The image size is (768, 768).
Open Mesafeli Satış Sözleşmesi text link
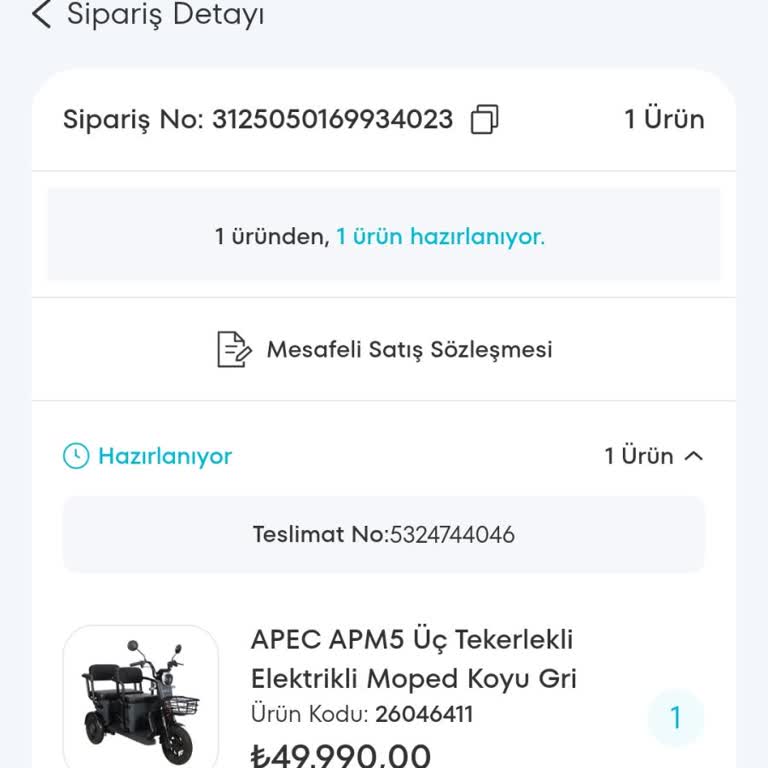pos(409,349)
